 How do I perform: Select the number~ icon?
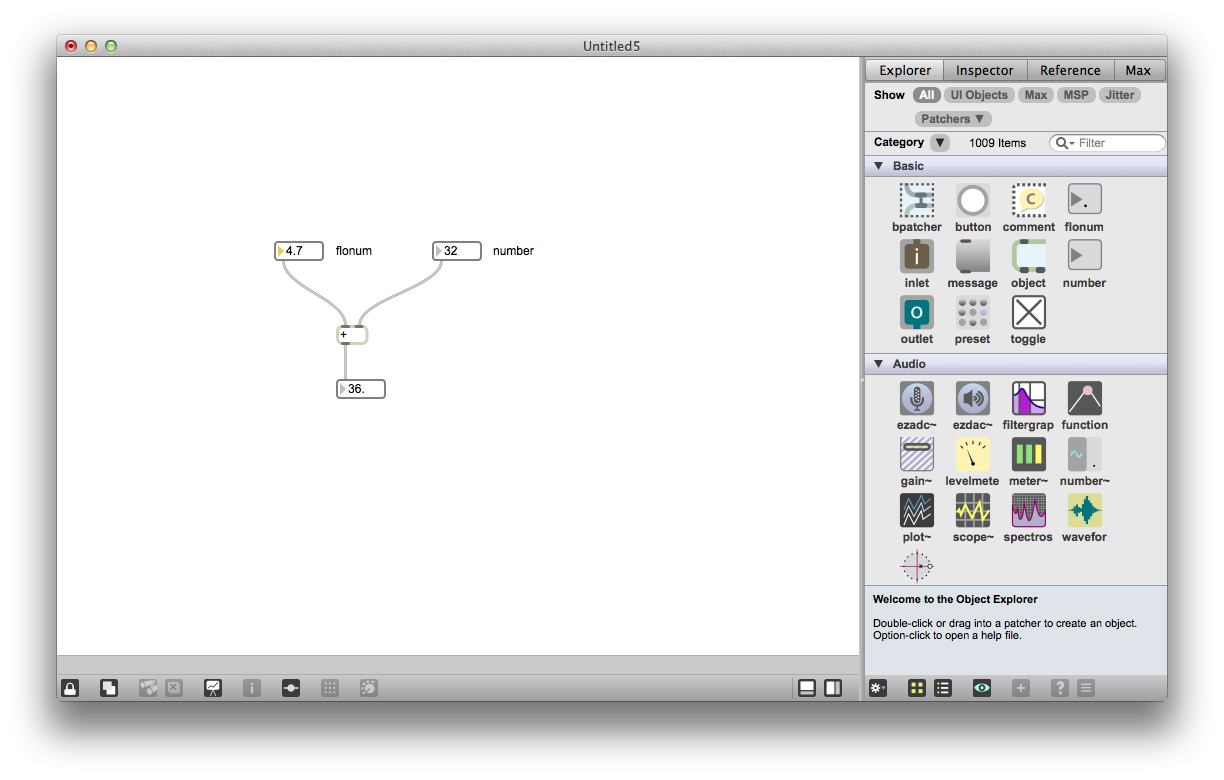click(1085, 454)
